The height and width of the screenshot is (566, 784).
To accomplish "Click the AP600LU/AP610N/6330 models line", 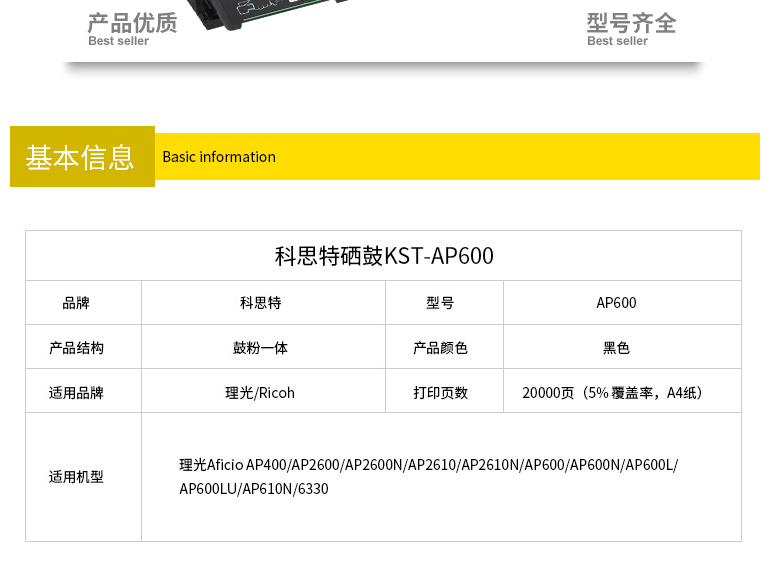I will (254, 488).
